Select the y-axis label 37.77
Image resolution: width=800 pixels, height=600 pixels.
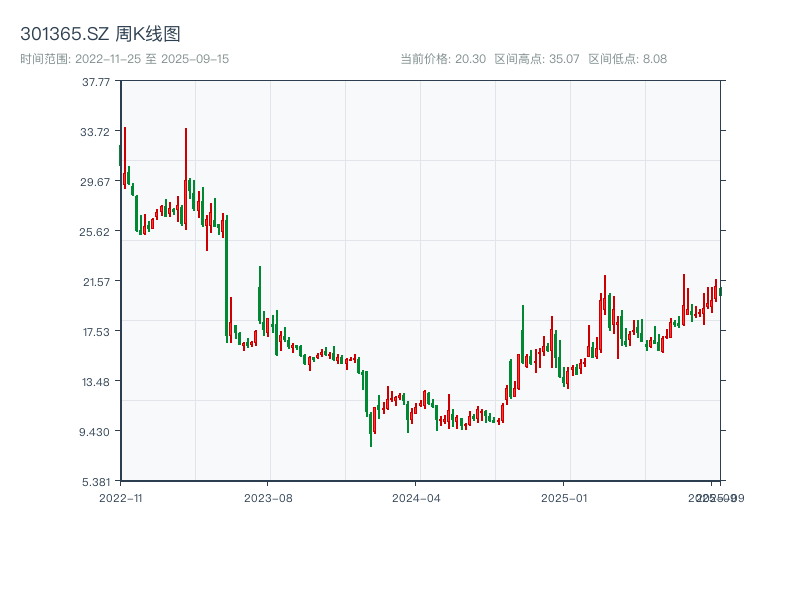(x=96, y=82)
